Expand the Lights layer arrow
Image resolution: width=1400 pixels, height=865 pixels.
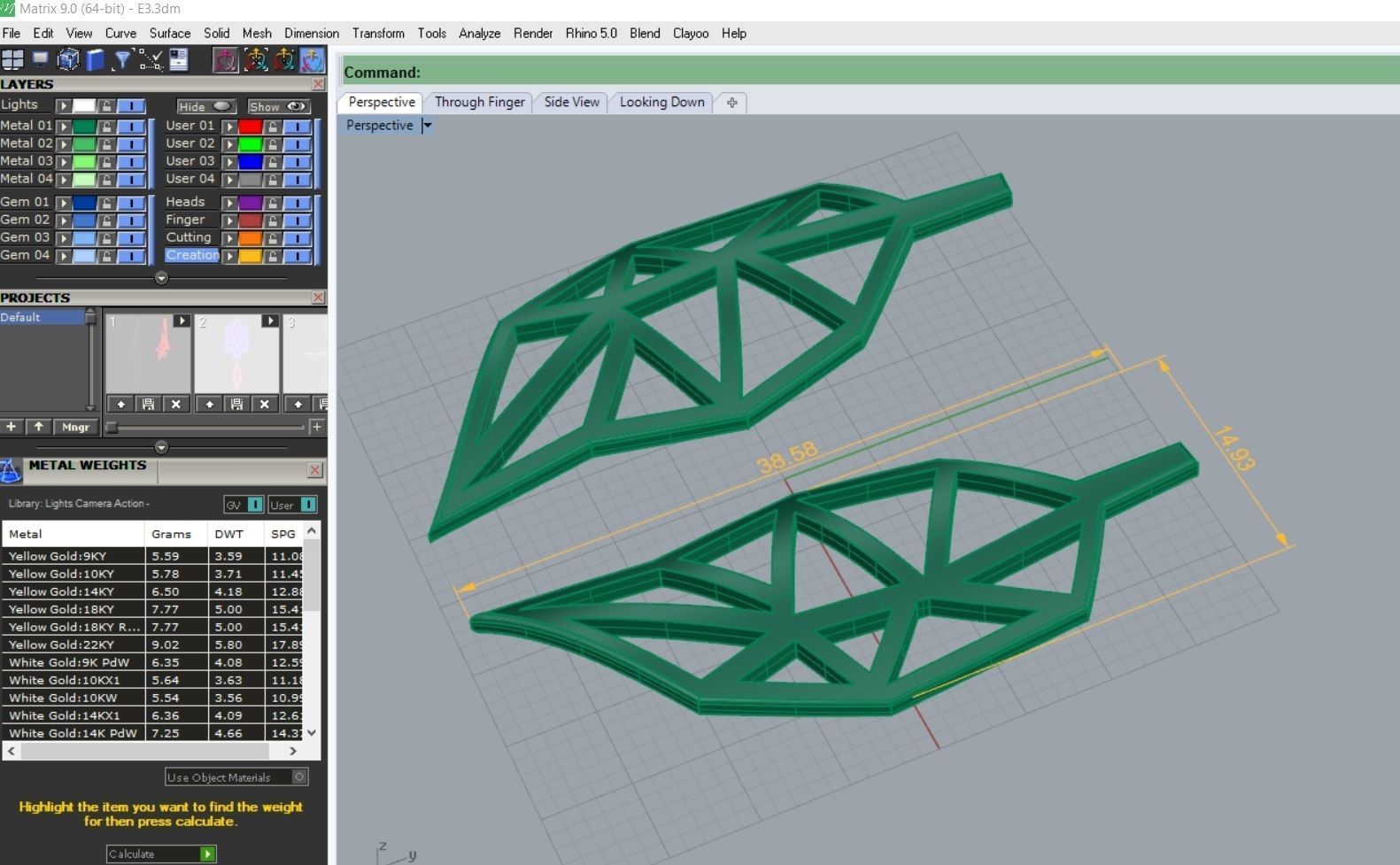tap(64, 105)
